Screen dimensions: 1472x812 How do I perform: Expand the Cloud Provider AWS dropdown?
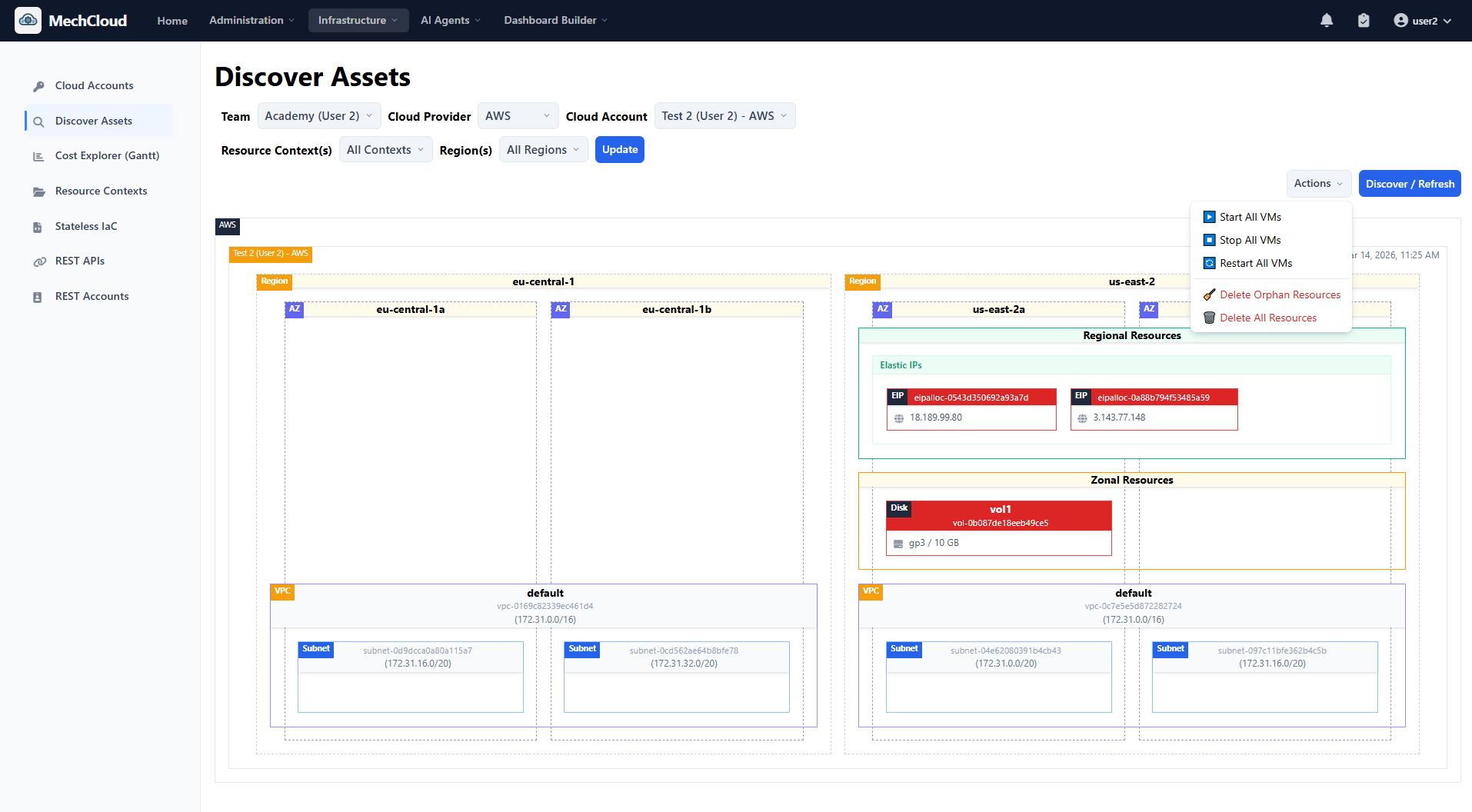click(x=518, y=115)
